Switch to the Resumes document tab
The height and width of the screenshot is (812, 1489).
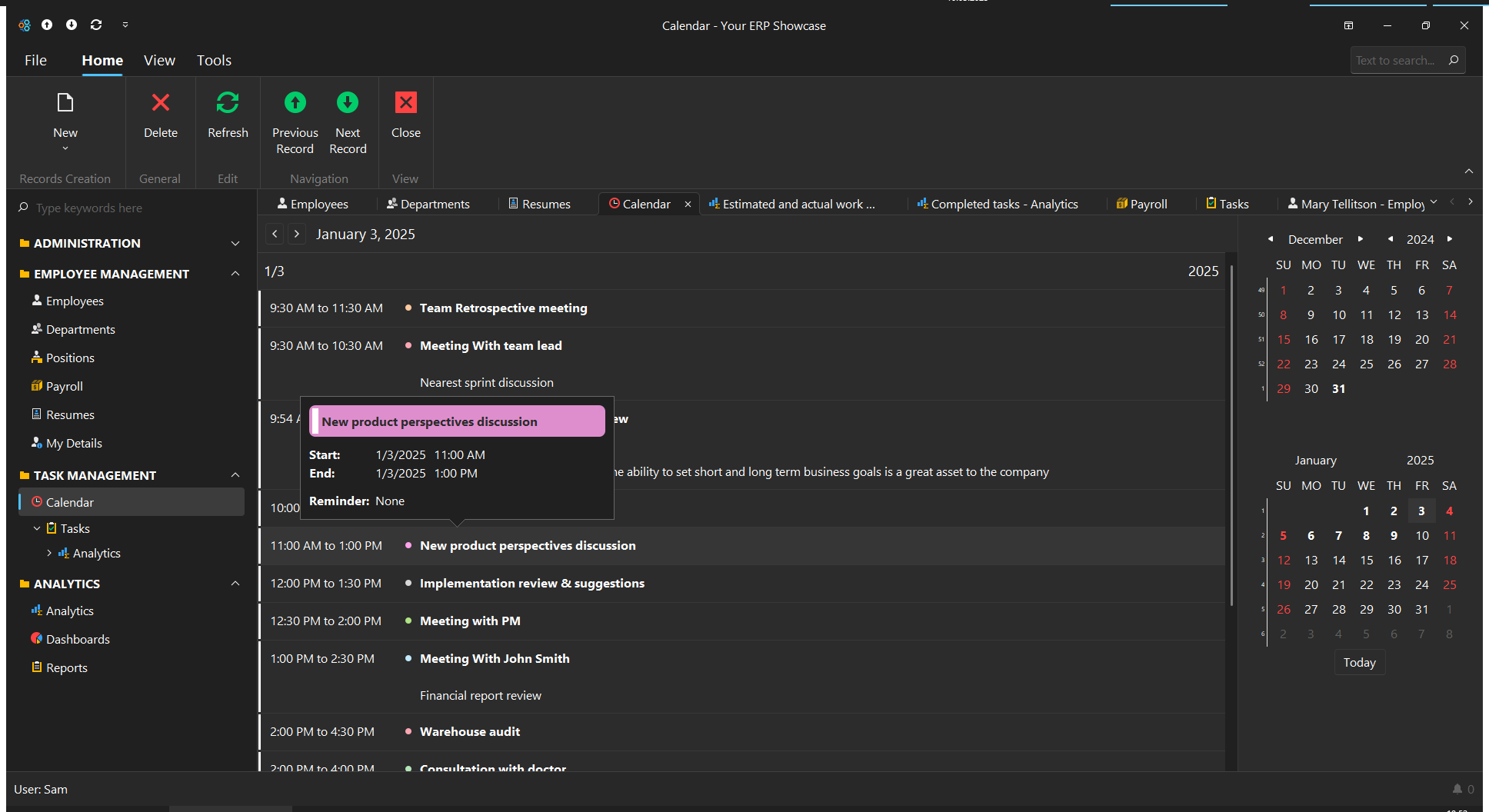click(x=545, y=204)
